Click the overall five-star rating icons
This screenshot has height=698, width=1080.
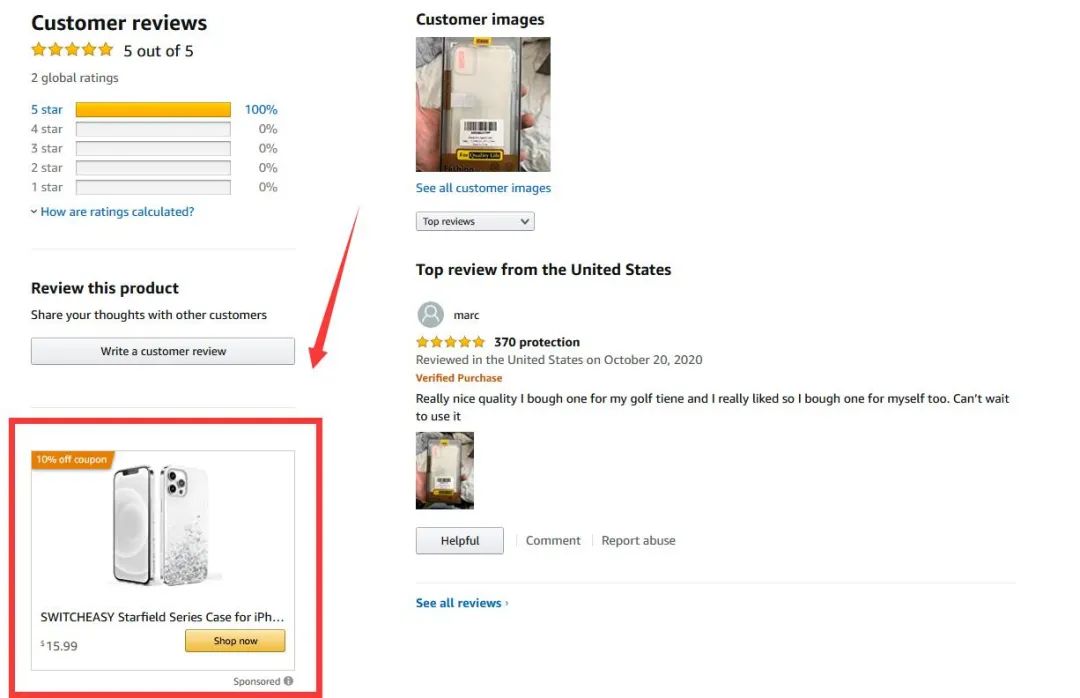(72, 50)
